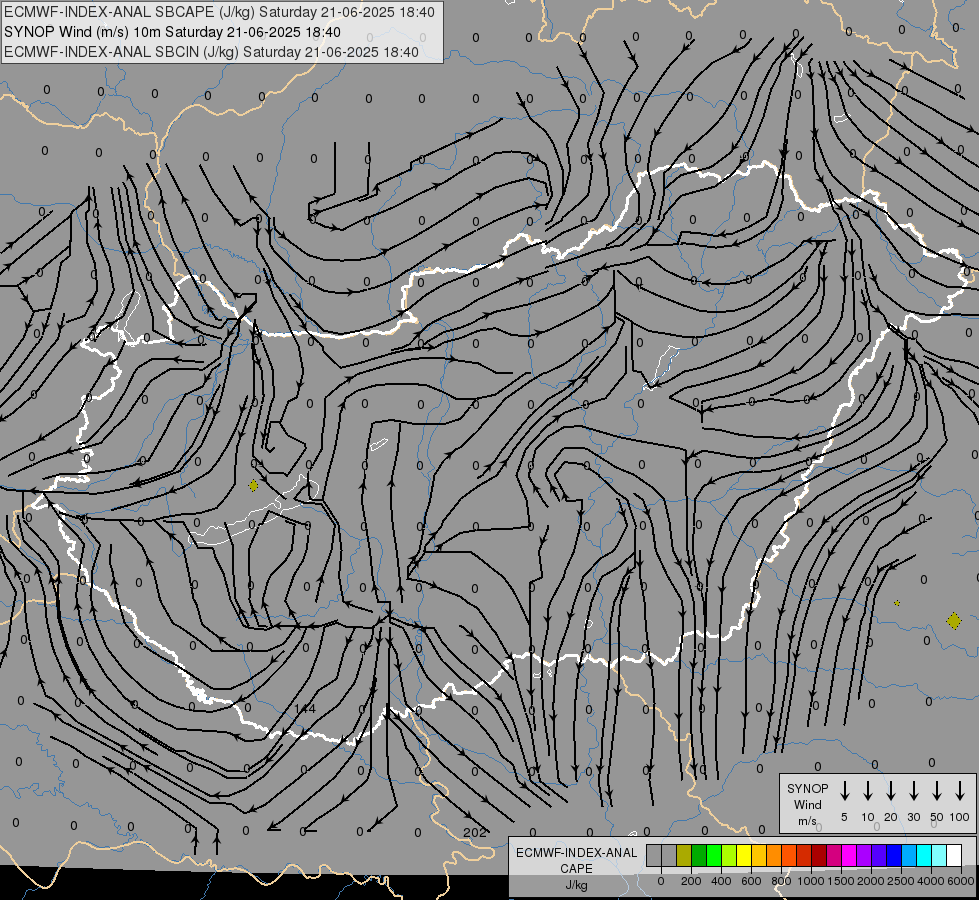Select the olive CAPE swatch before 200
This screenshot has width=979, height=900.
click(684, 856)
